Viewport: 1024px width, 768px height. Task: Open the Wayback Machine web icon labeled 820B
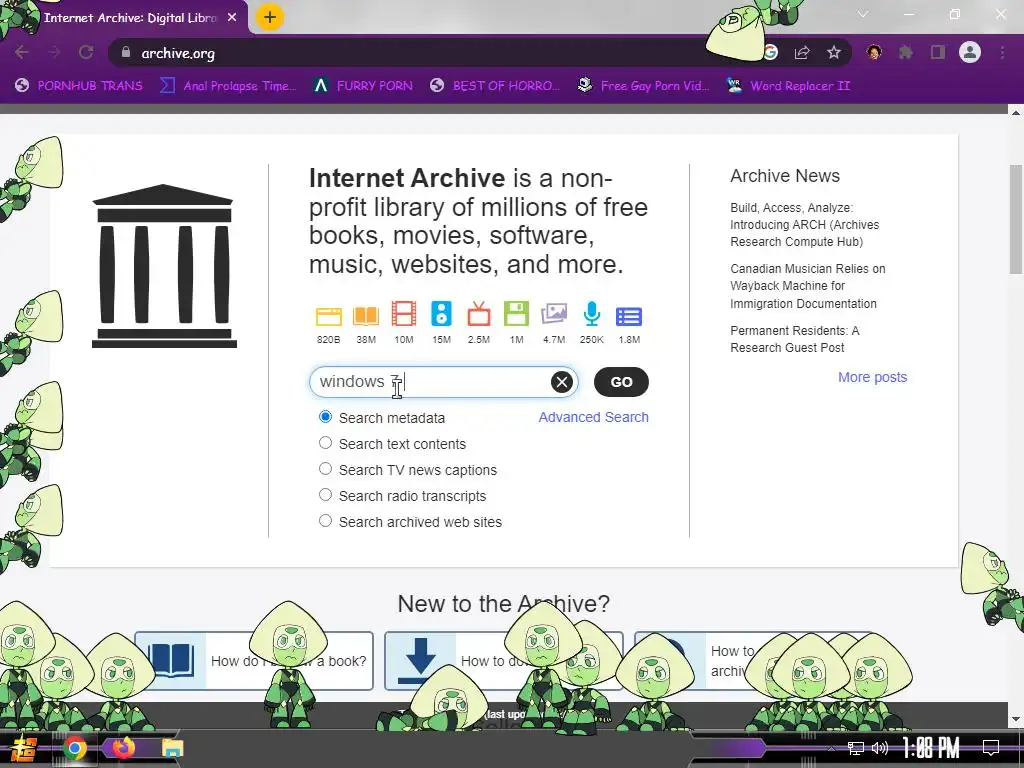point(328,317)
